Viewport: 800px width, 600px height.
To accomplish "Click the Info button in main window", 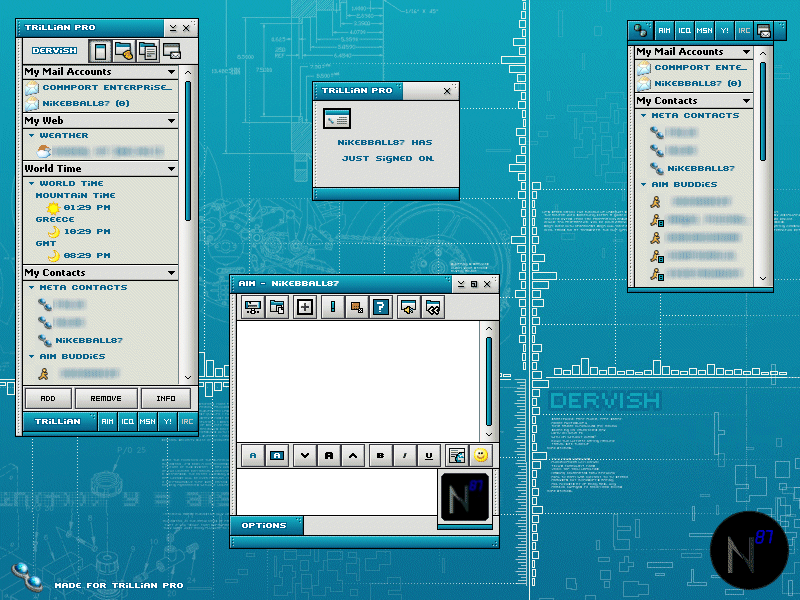I will point(166,398).
